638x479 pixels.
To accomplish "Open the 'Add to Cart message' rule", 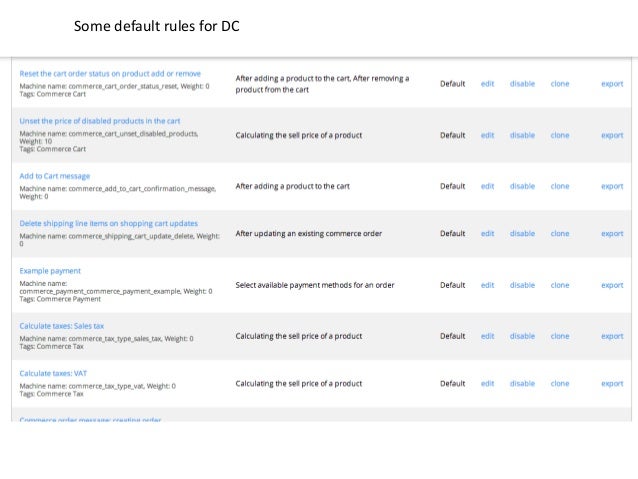I will click(x=55, y=176).
